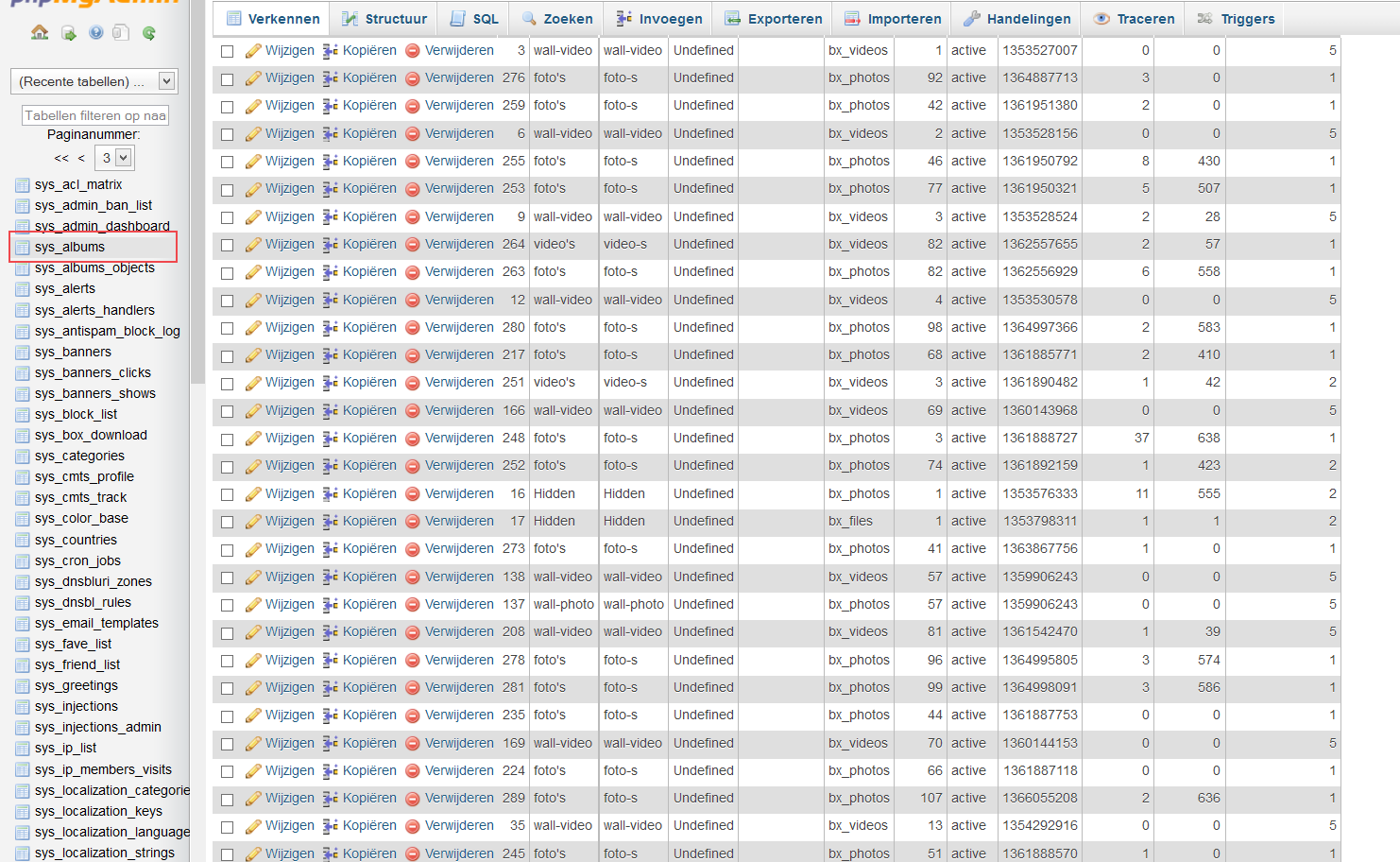Click red delete icon for row 276
Viewport: 1400px width, 862px height.
(x=412, y=78)
